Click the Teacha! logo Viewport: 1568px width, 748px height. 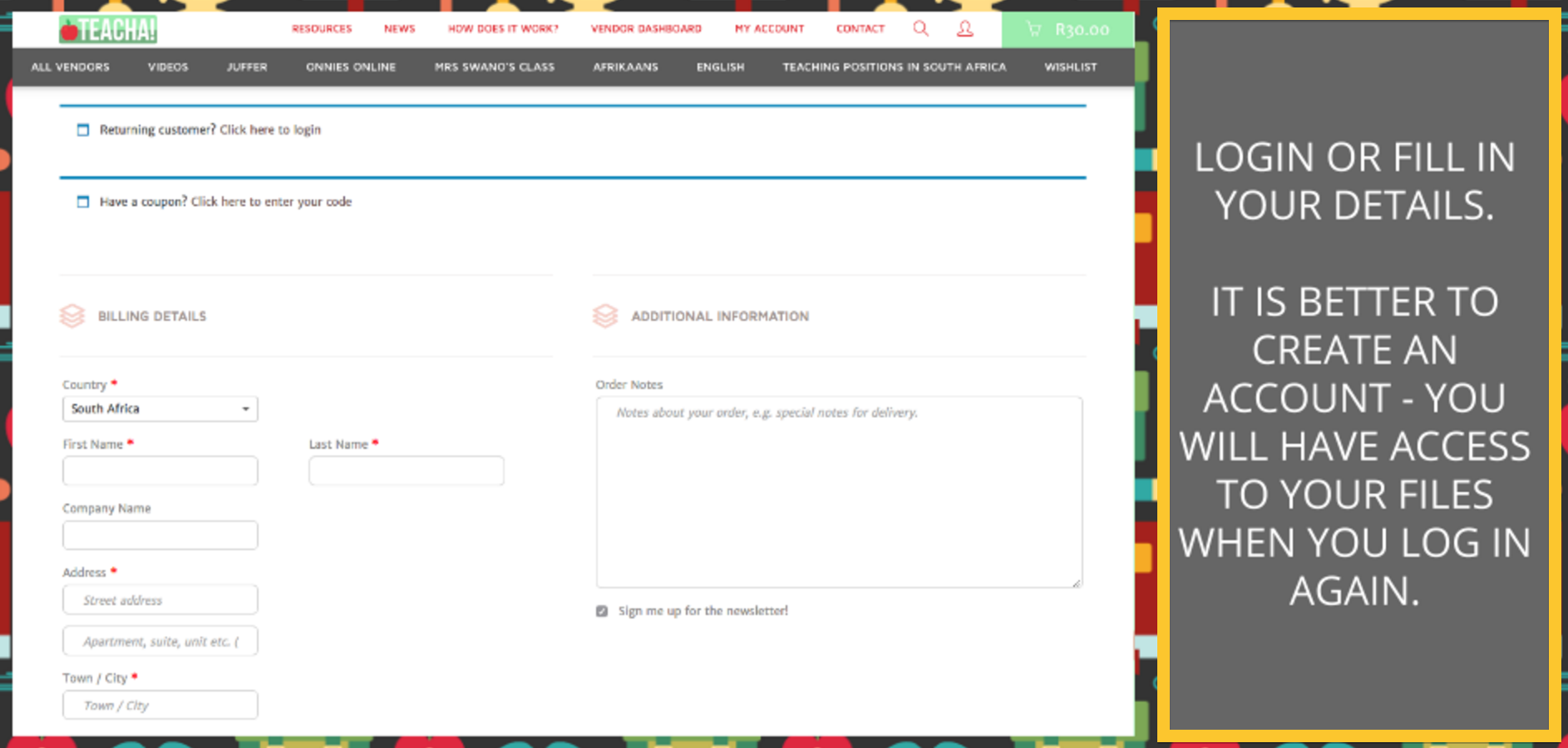coord(108,30)
